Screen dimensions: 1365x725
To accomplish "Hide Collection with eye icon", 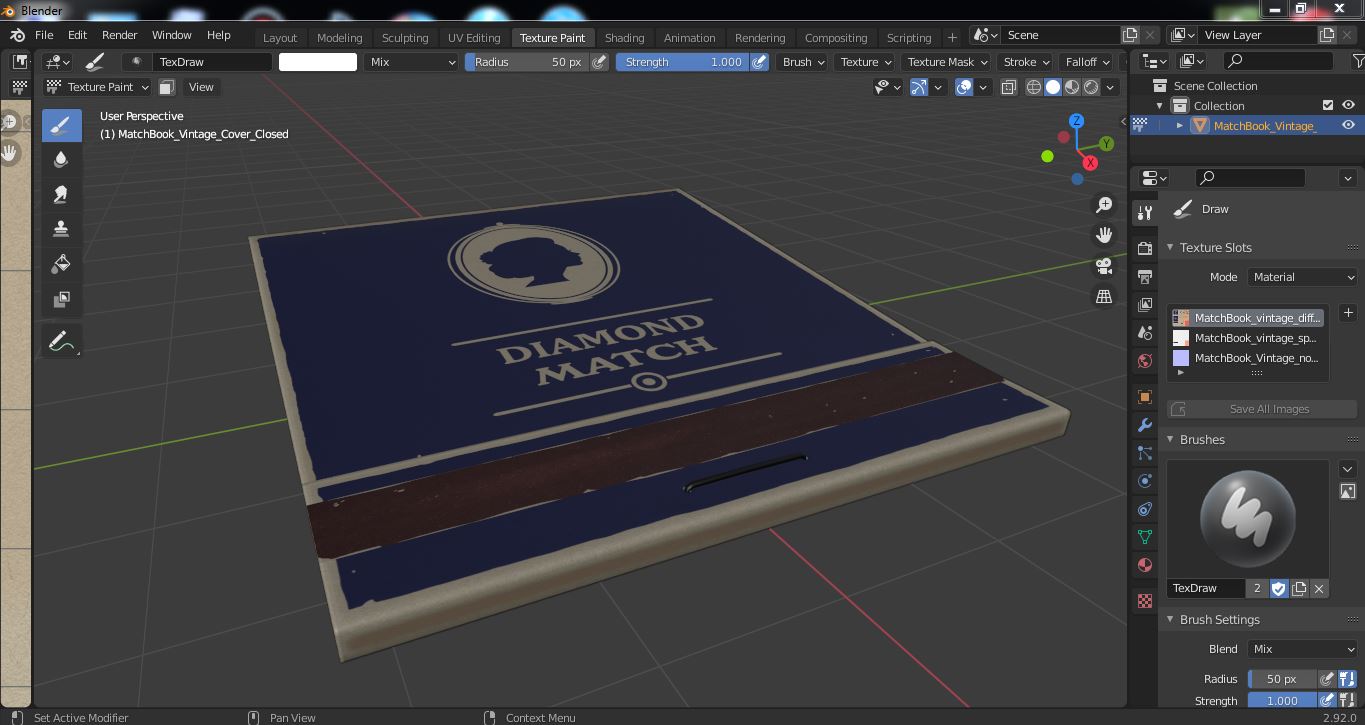I will tap(1348, 105).
